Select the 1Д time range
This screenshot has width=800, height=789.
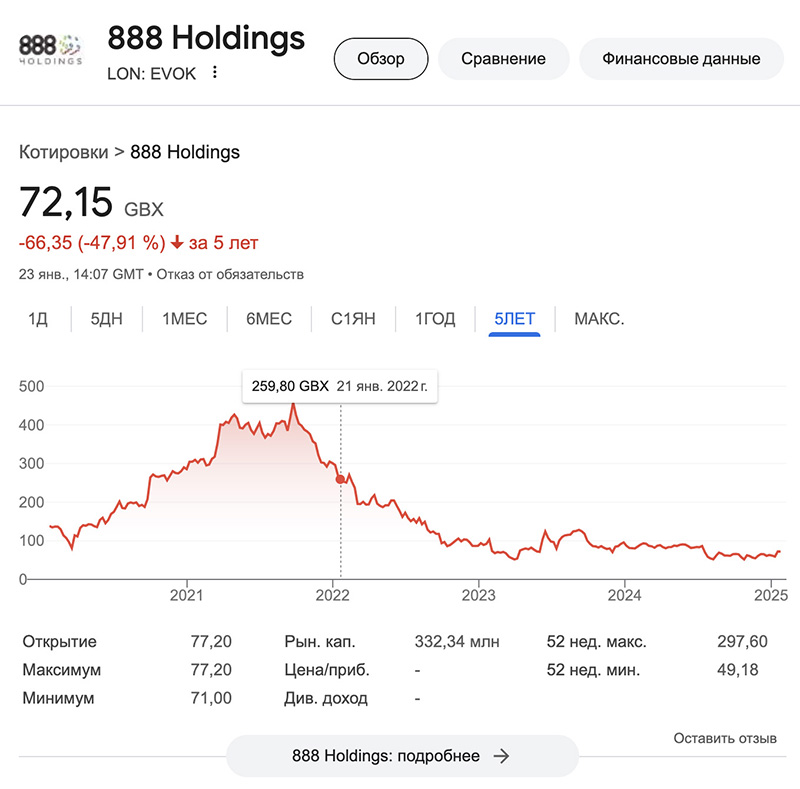click(38, 319)
